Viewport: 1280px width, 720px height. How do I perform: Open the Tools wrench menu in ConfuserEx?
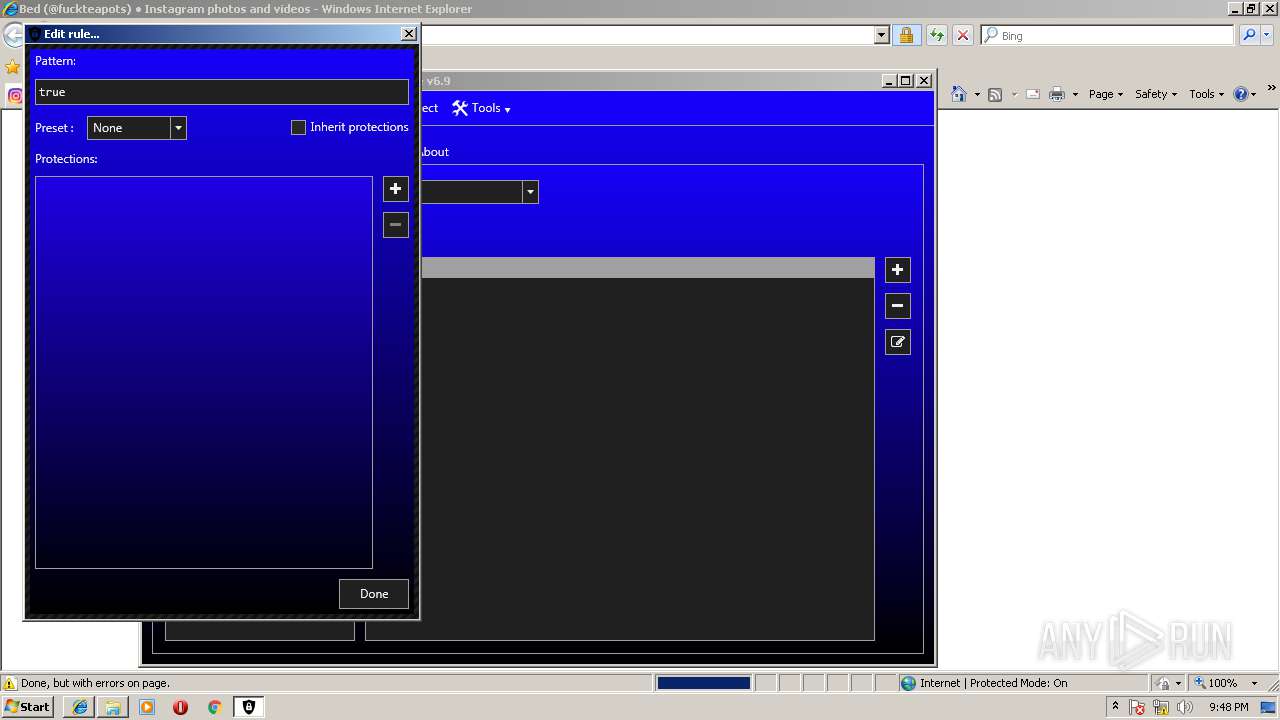pos(481,108)
